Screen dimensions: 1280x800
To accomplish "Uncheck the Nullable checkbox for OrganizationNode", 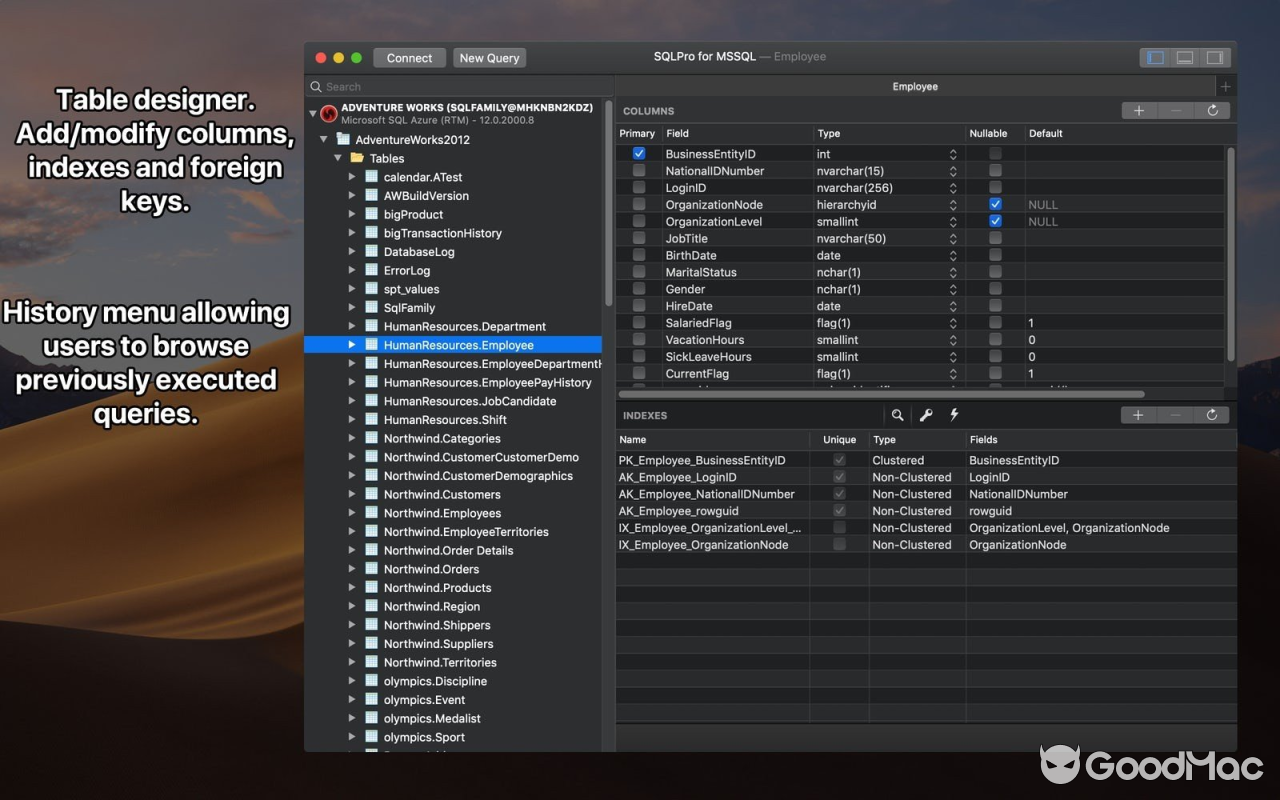I will pyautogui.click(x=994, y=204).
